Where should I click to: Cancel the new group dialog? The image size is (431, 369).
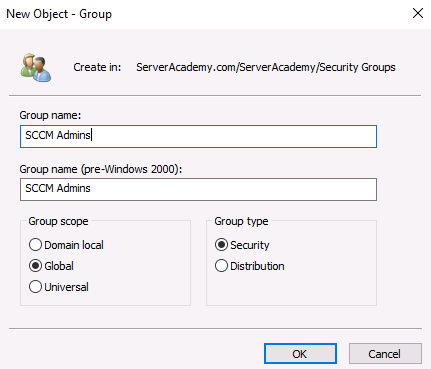pyautogui.click(x=385, y=354)
